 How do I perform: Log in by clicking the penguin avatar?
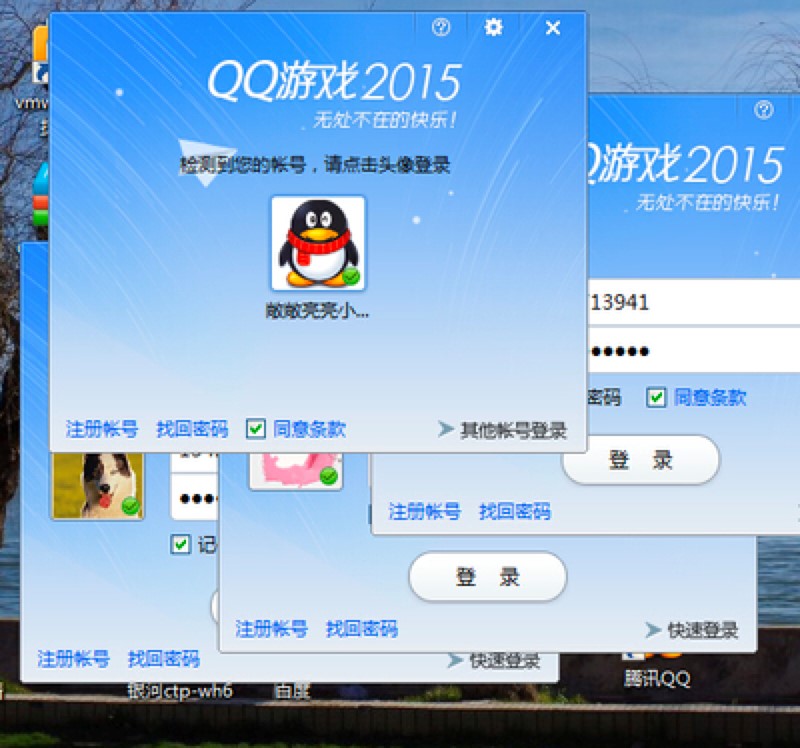[318, 243]
